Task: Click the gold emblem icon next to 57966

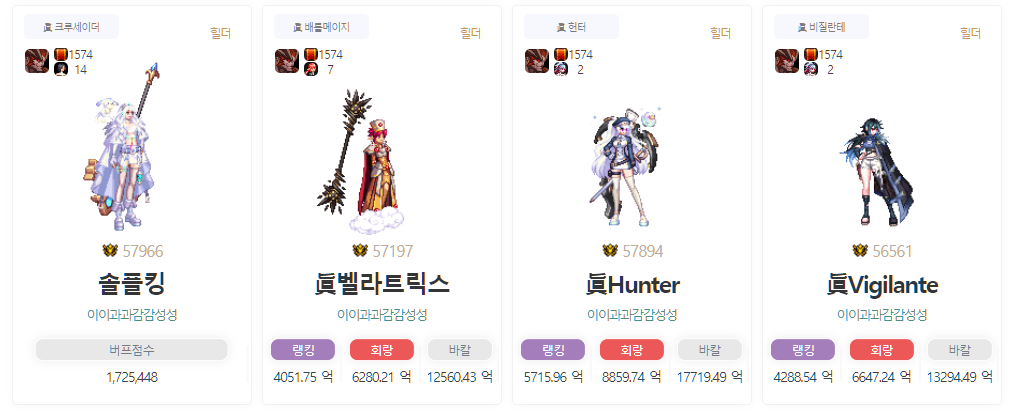Action: 110,250
